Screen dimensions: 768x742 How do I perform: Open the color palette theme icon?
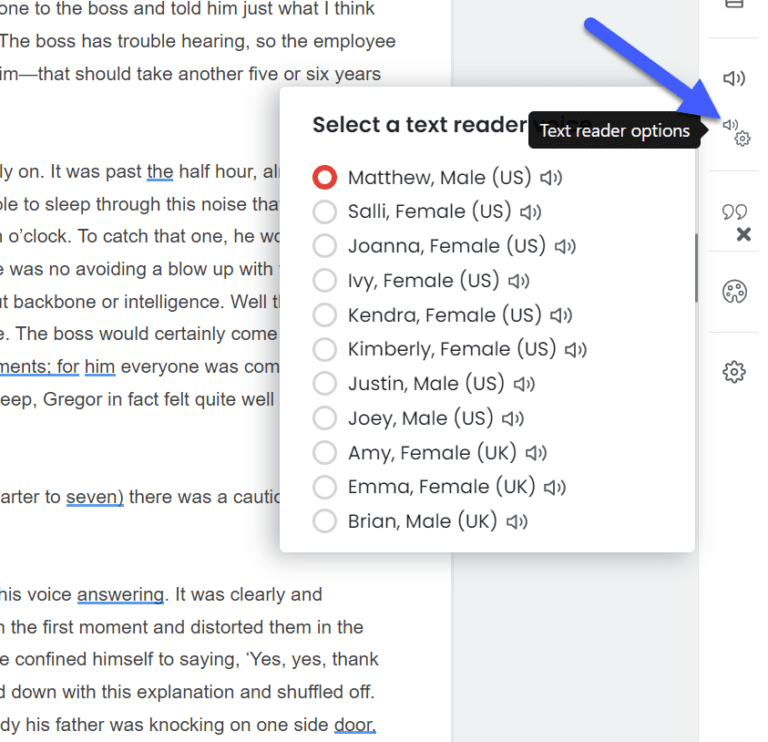[734, 291]
